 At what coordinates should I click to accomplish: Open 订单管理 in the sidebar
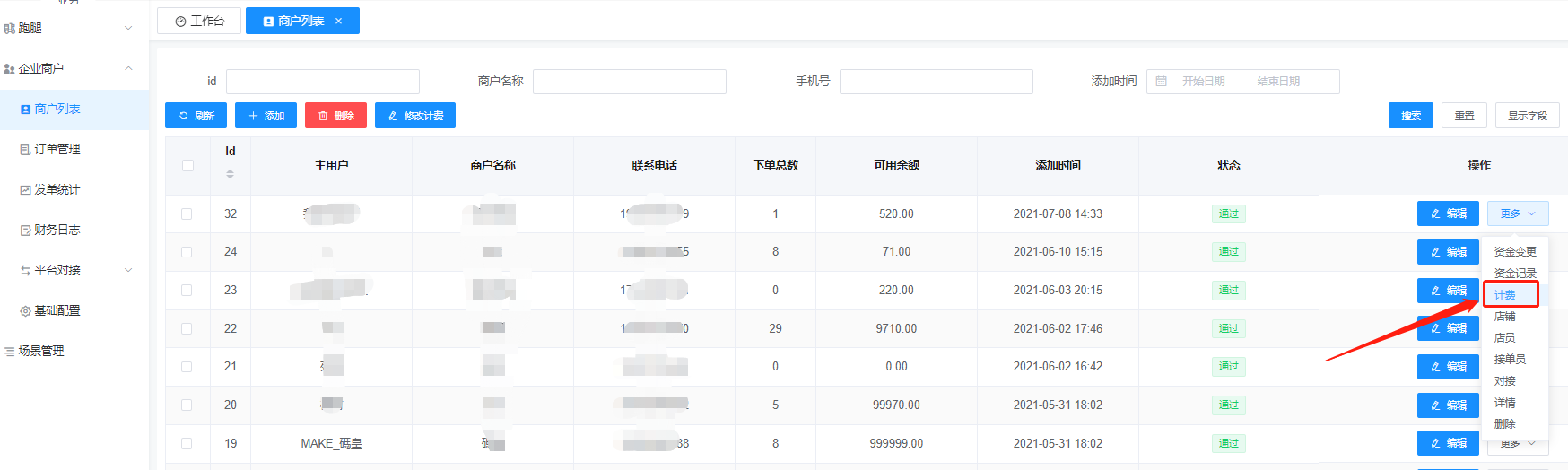74,150
